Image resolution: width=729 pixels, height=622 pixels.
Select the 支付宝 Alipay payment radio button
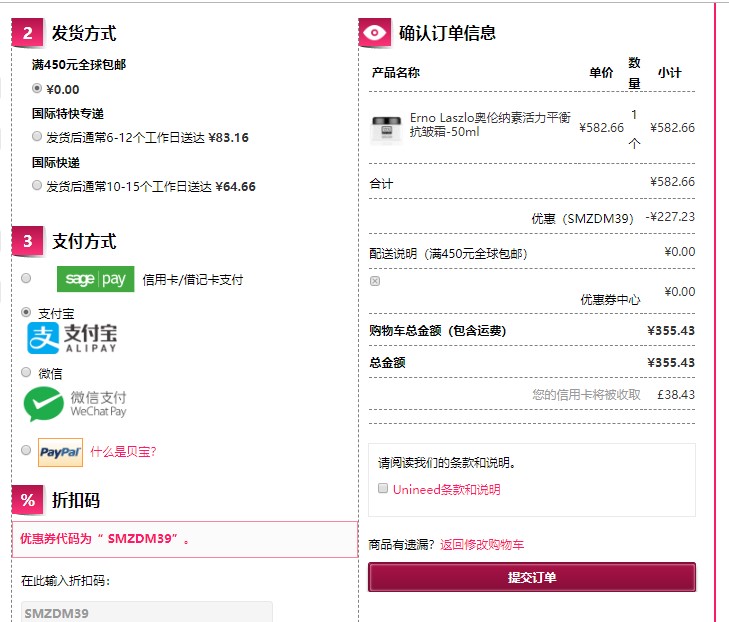(26, 312)
